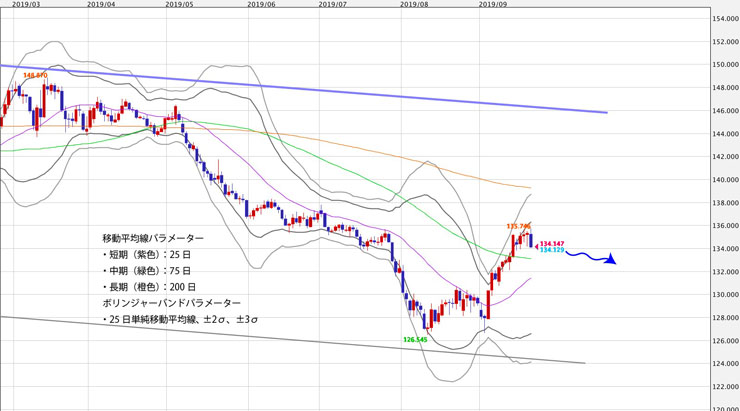
Task: Click the 146.000 price axis label
Action: coord(726,111)
